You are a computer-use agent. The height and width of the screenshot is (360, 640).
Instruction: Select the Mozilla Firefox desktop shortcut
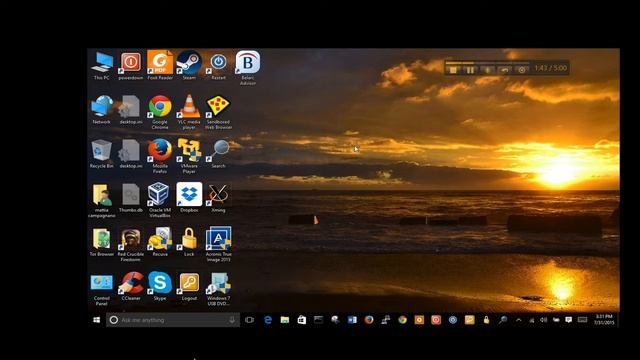(160, 156)
